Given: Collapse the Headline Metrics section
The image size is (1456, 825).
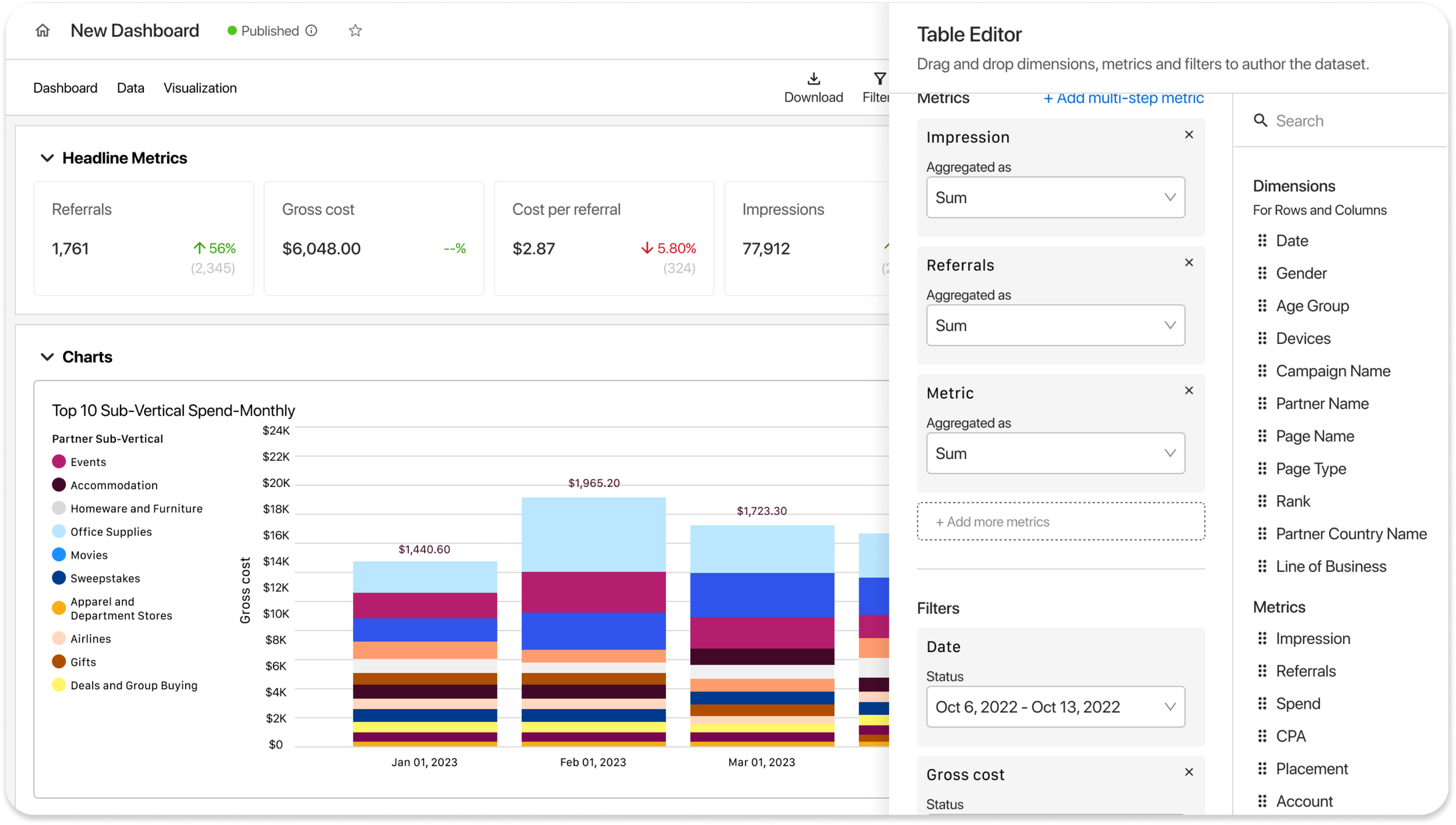Looking at the screenshot, I should coord(47,158).
